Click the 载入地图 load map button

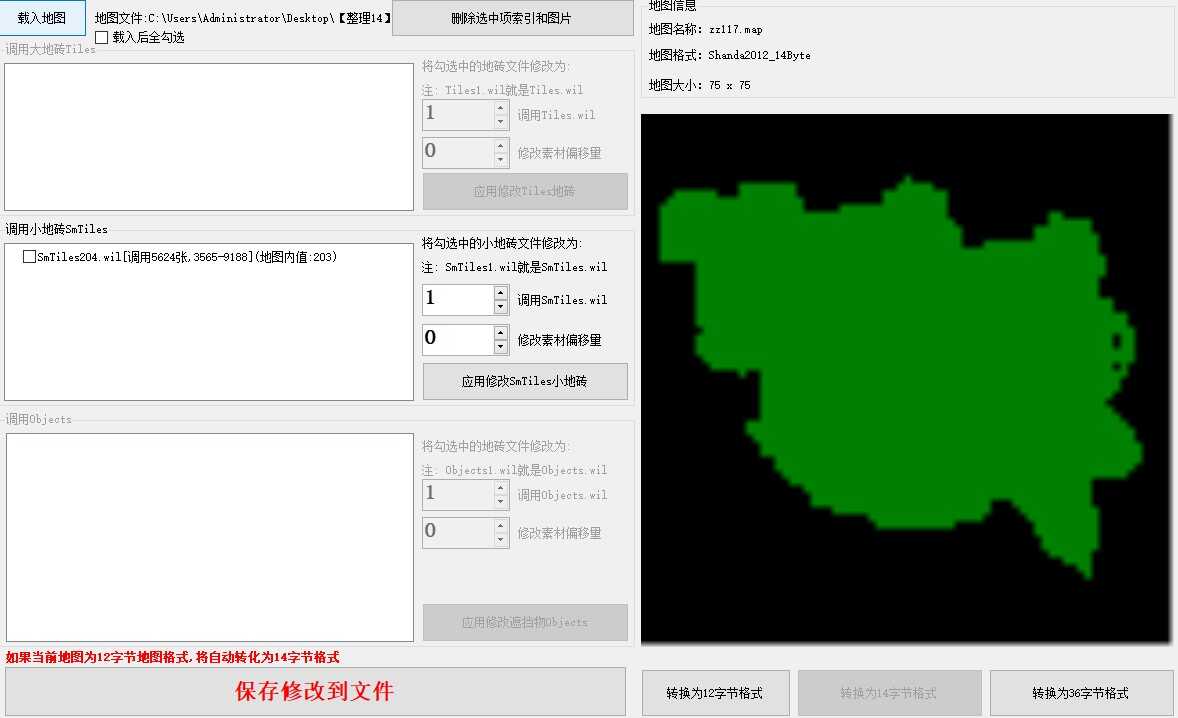[x=43, y=18]
